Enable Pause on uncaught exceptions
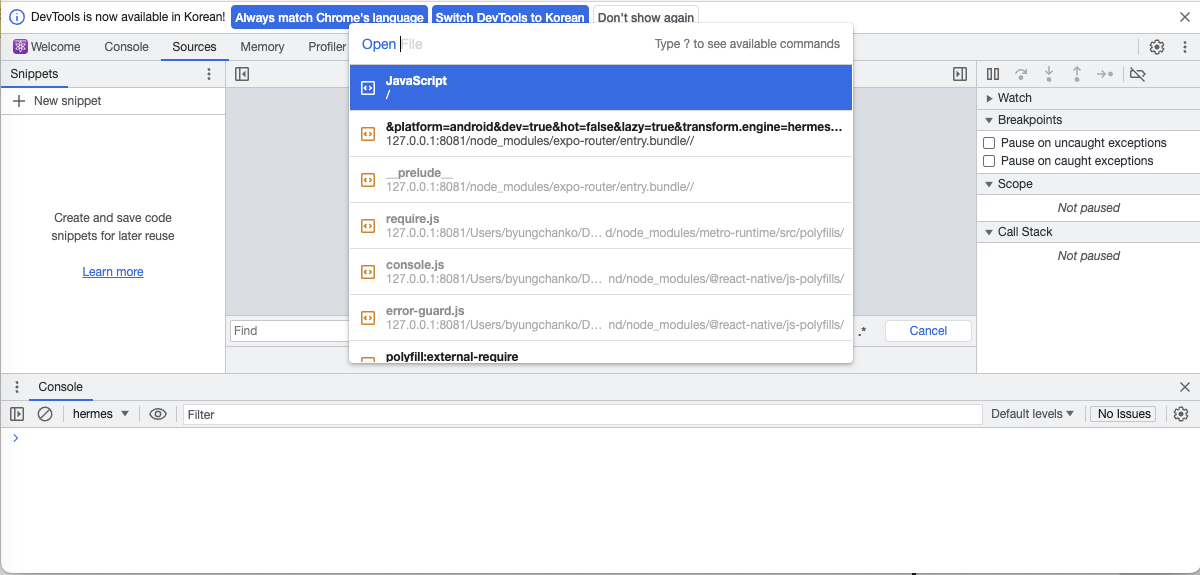Image resolution: width=1200 pixels, height=575 pixels. pyautogui.click(x=989, y=143)
